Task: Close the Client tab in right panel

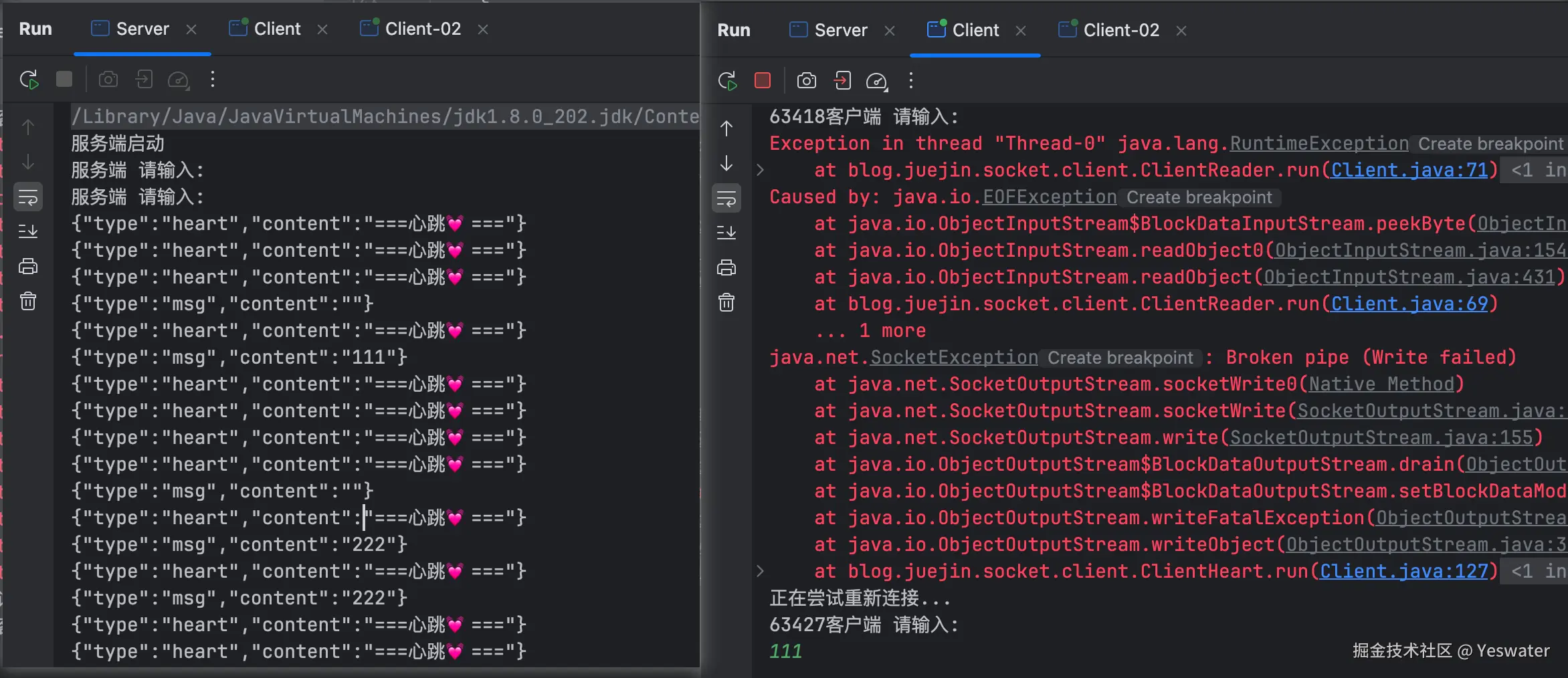Action: (x=1021, y=31)
